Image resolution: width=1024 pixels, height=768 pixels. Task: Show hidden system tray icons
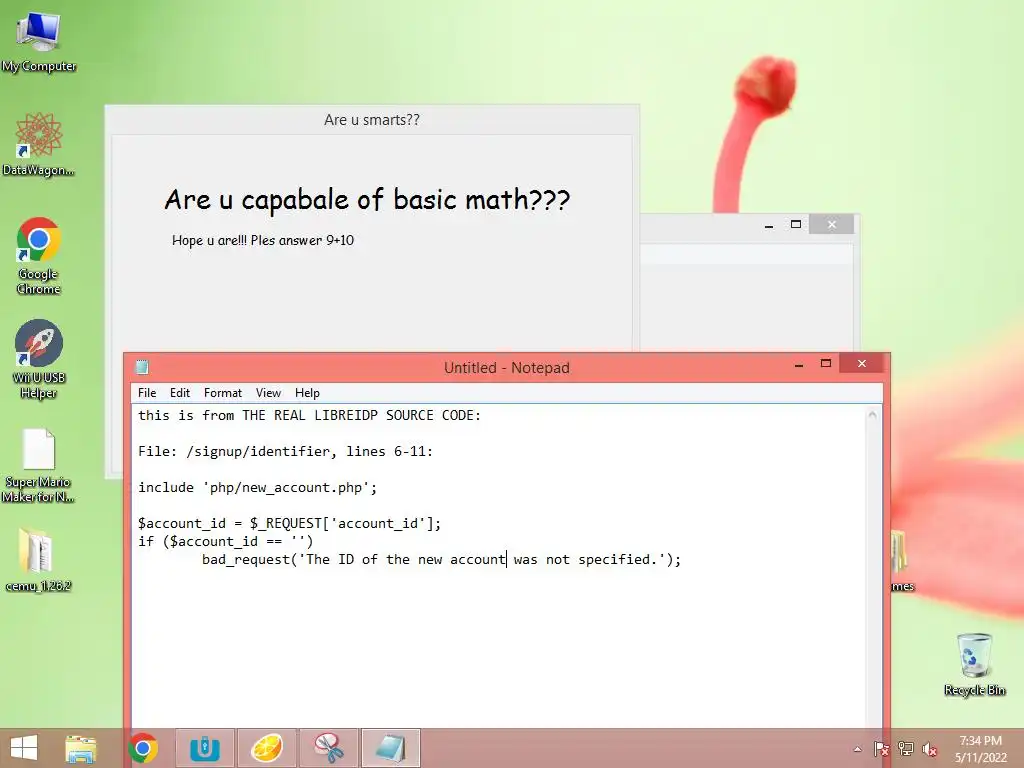click(x=857, y=749)
